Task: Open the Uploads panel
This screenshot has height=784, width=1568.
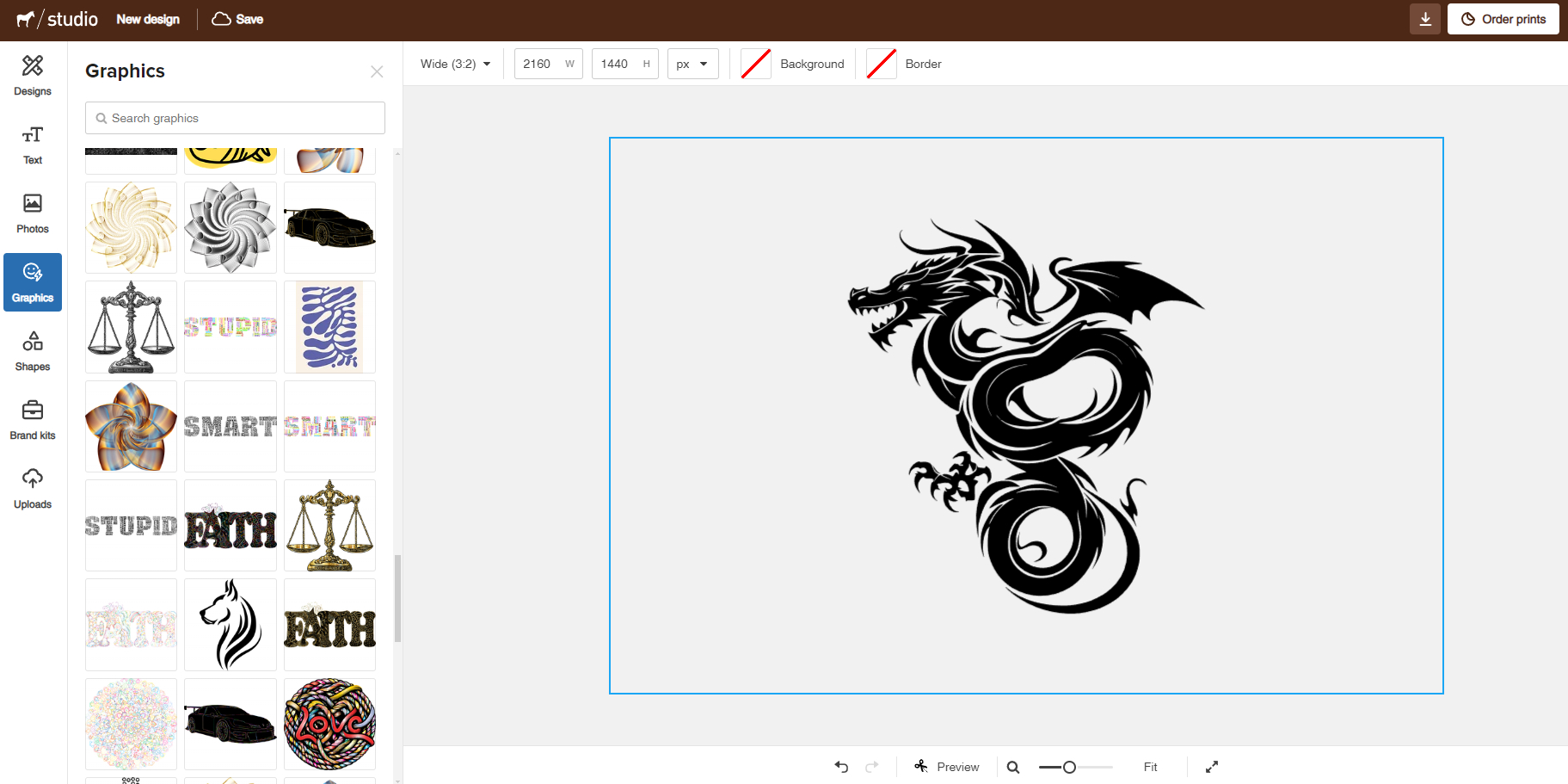Action: click(x=33, y=489)
